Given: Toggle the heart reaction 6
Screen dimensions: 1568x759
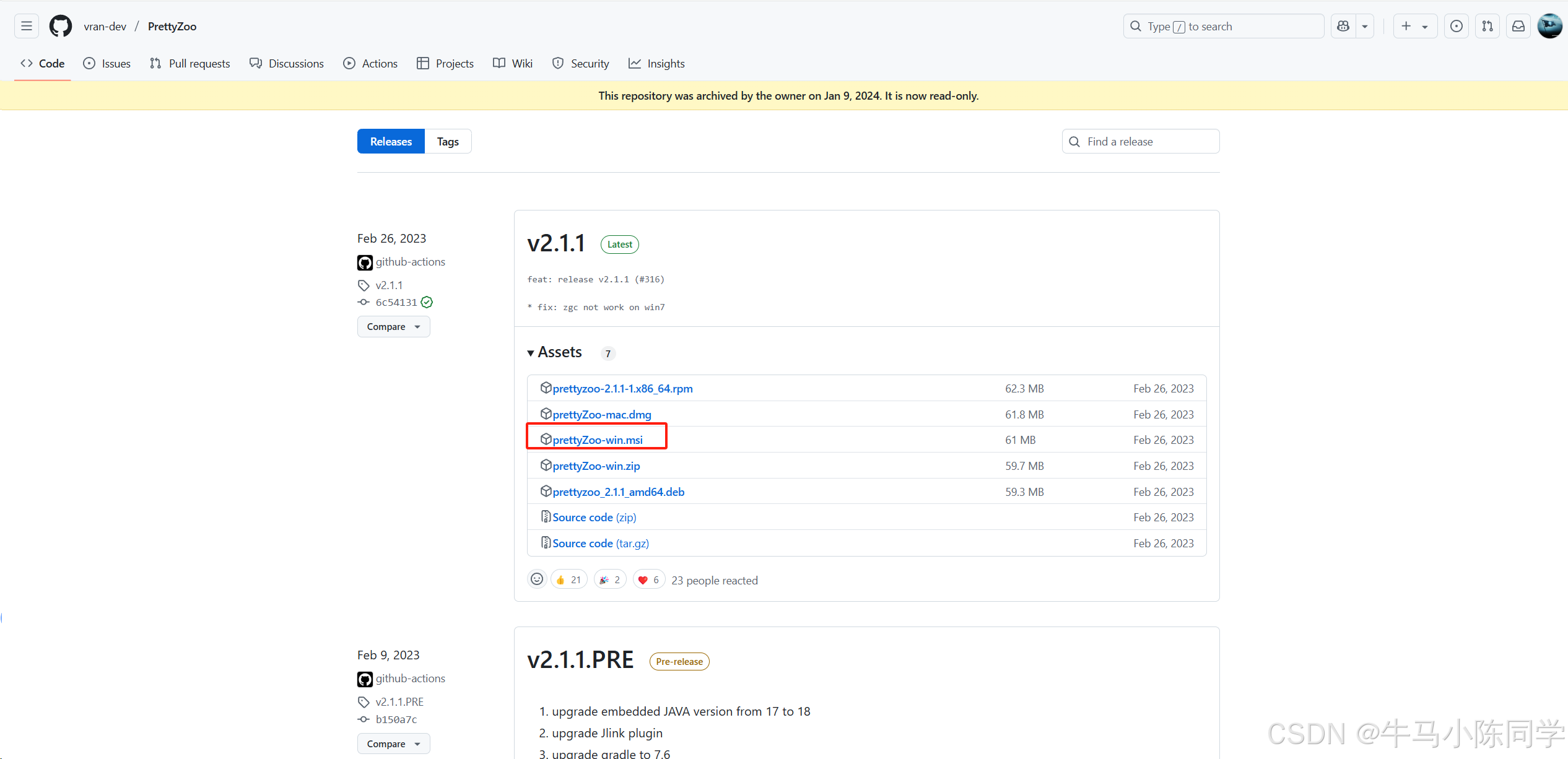Looking at the screenshot, I should [x=649, y=579].
